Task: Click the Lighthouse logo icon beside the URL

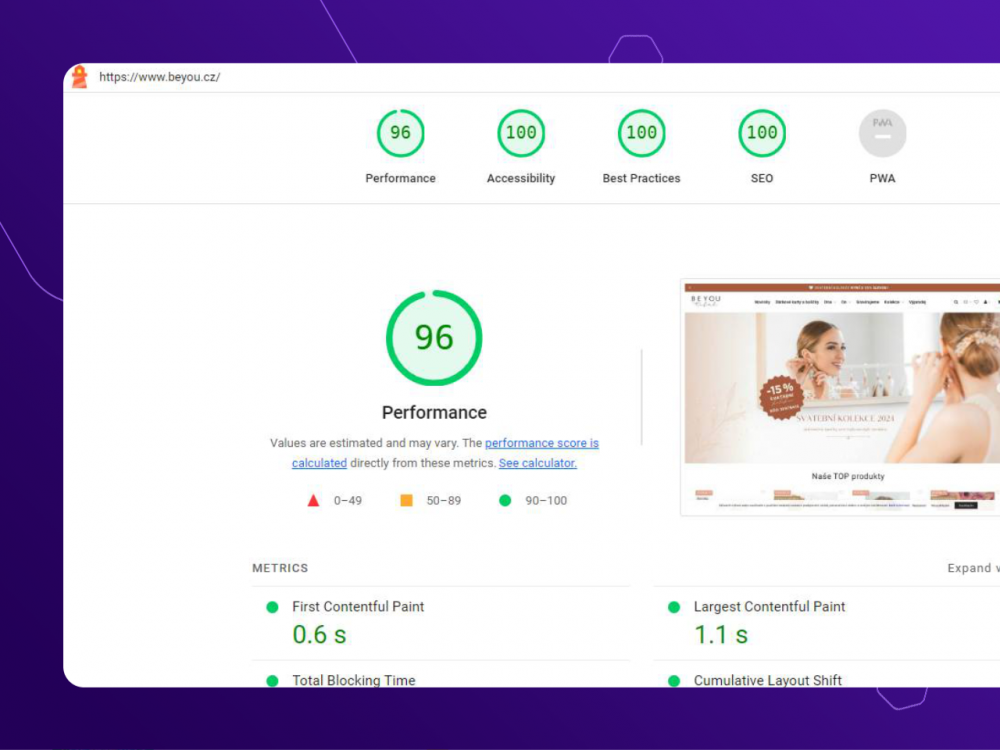Action: coord(79,77)
